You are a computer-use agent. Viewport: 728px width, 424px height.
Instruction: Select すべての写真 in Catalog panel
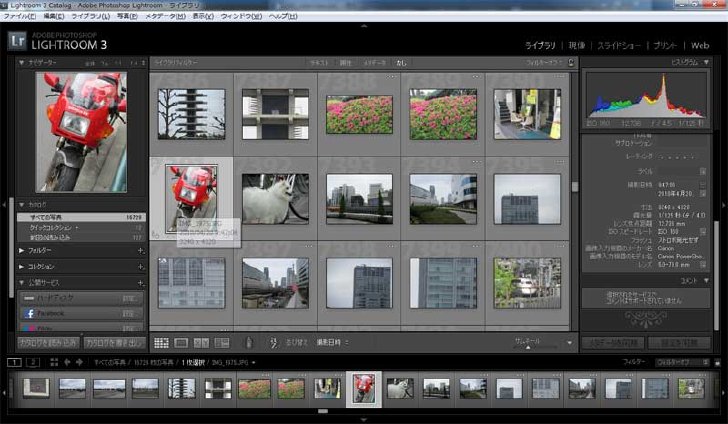click(82, 217)
